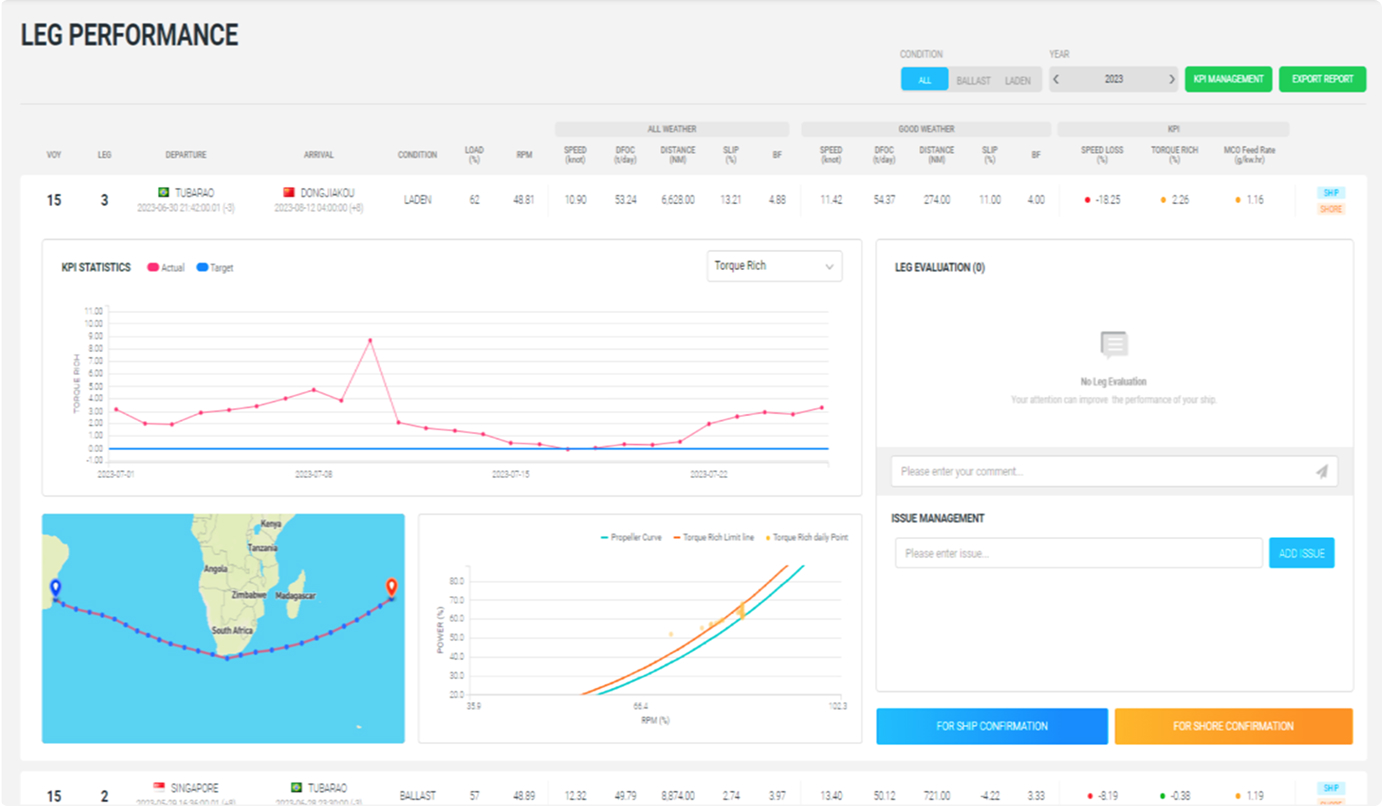The height and width of the screenshot is (806, 1382).
Task: Click the send comment paper-plane icon
Action: click(x=1321, y=471)
